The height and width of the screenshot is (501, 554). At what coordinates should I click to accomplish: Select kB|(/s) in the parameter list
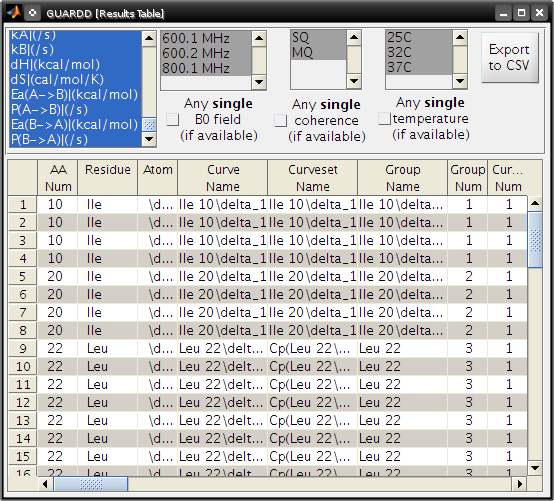75,49
